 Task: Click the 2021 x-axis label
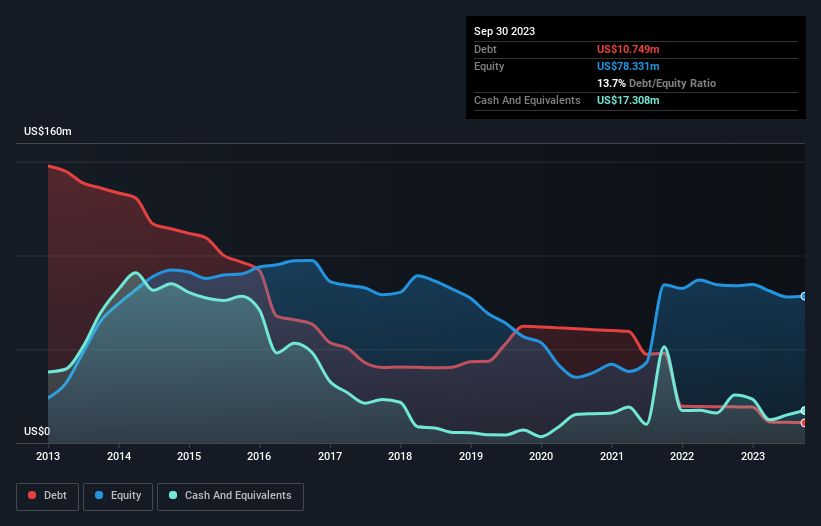pyautogui.click(x=612, y=456)
